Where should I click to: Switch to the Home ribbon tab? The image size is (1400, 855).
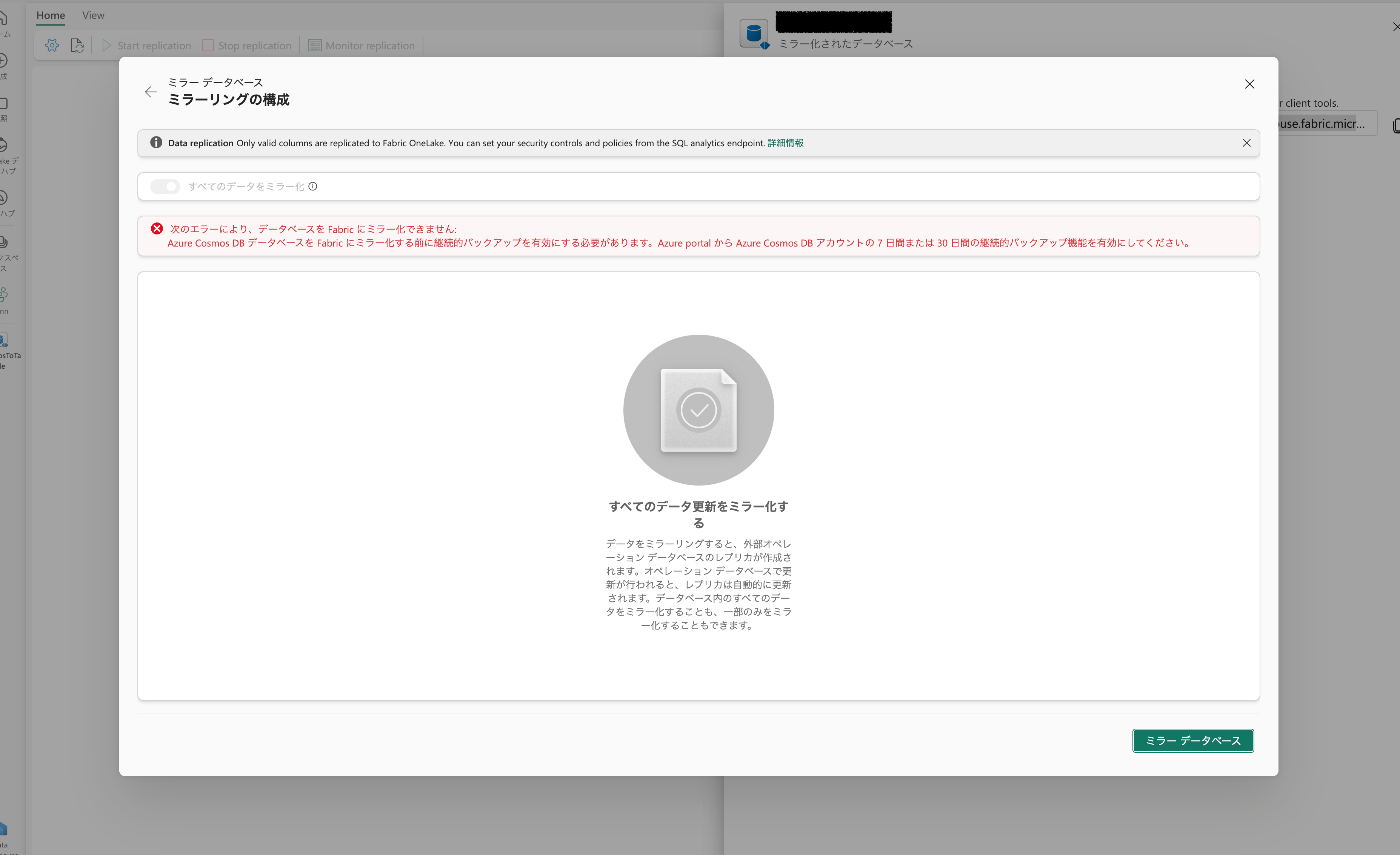pos(51,15)
